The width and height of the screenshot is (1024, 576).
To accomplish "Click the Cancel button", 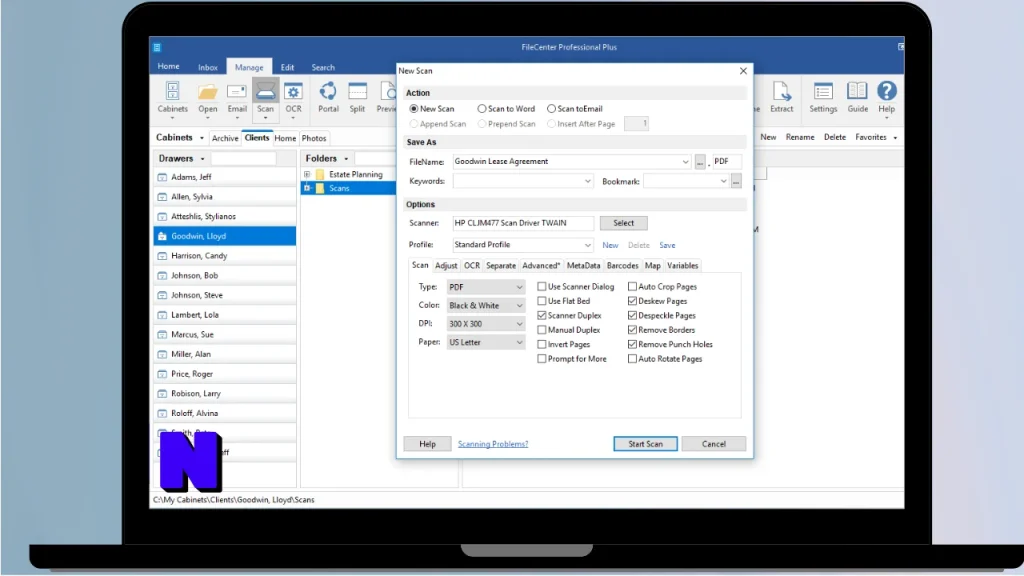I will [x=713, y=444].
